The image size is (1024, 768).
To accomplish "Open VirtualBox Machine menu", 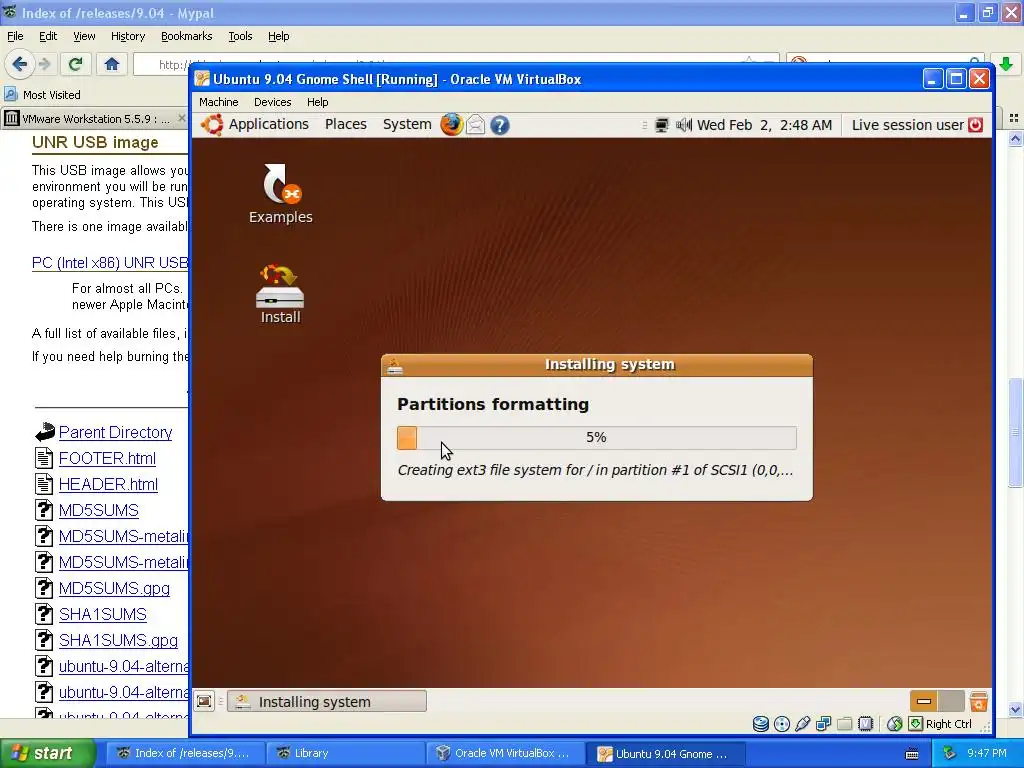I will click(218, 102).
